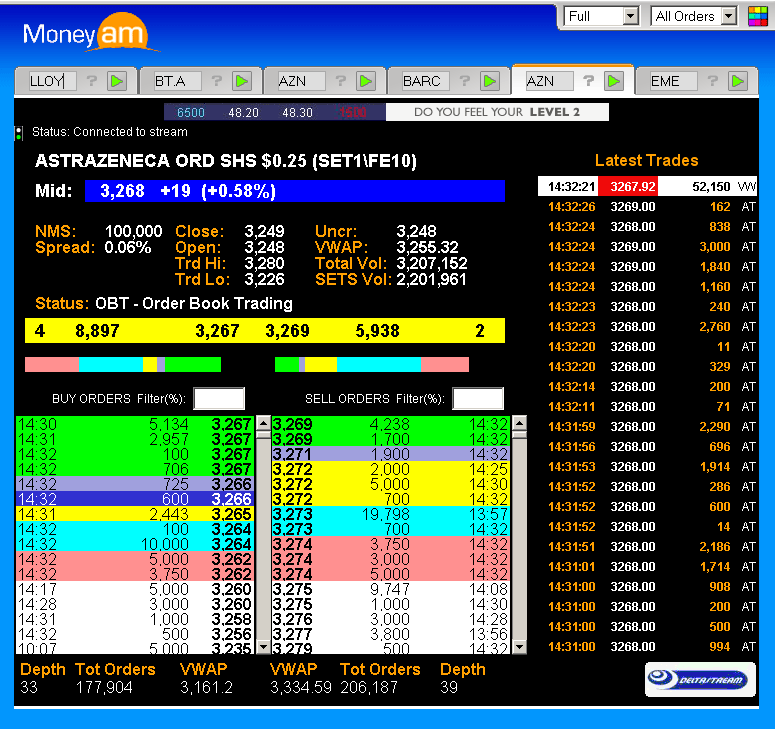Screen dimensions: 775x729
Task: Focus the Sell Orders filter percentage box
Action: tap(478, 399)
